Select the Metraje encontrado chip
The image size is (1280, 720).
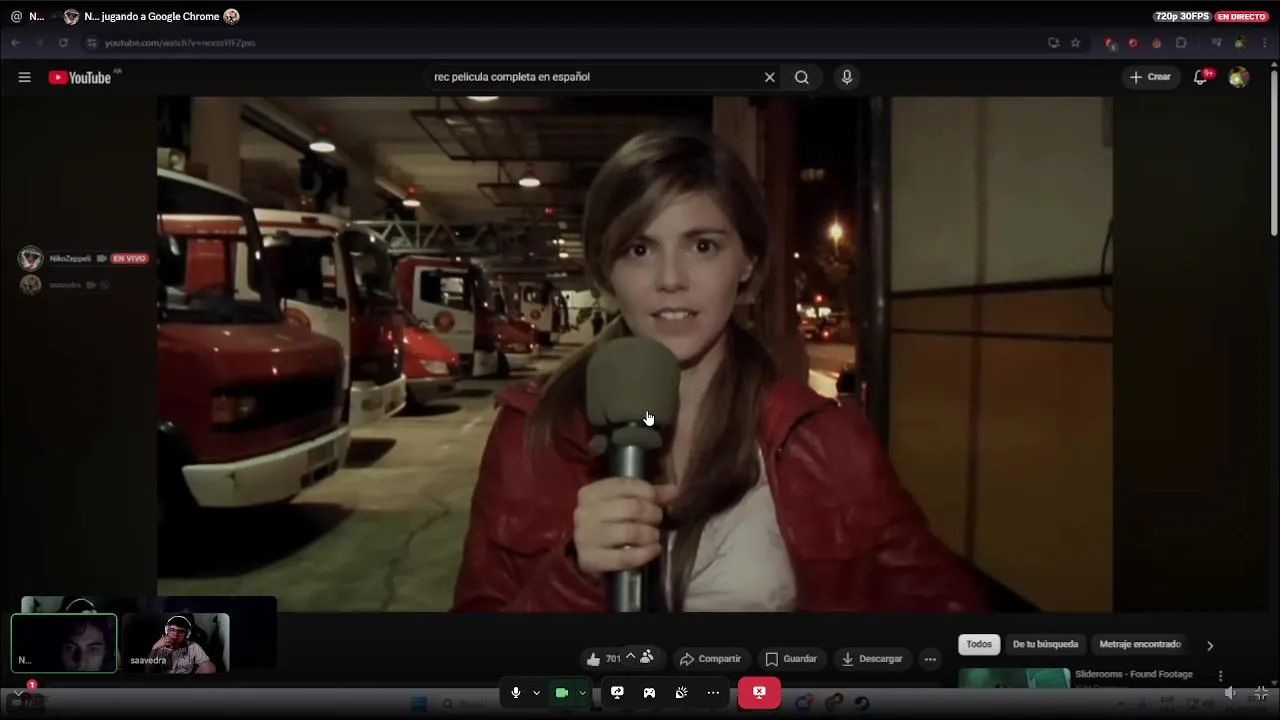1140,645
